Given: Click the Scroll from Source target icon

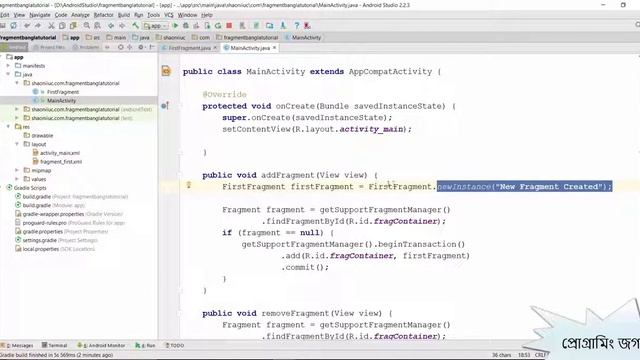Looking at the screenshot, I should coord(120,47).
